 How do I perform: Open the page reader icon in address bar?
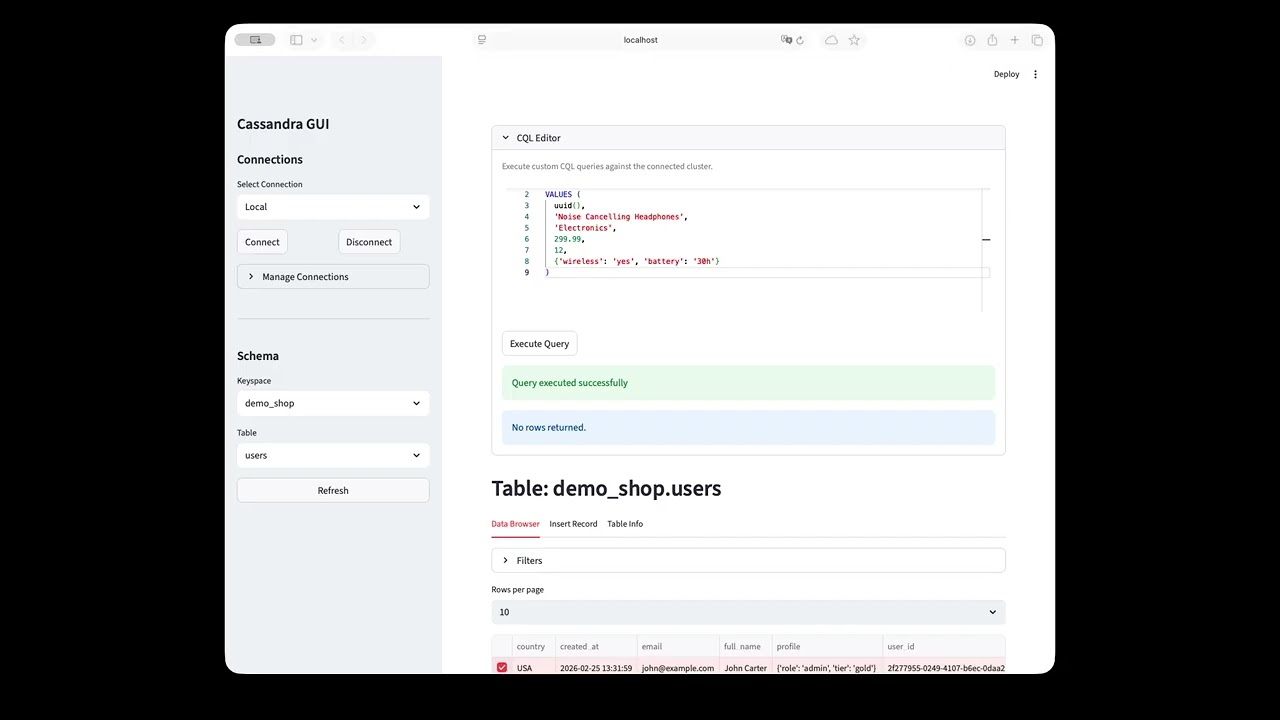coord(482,40)
